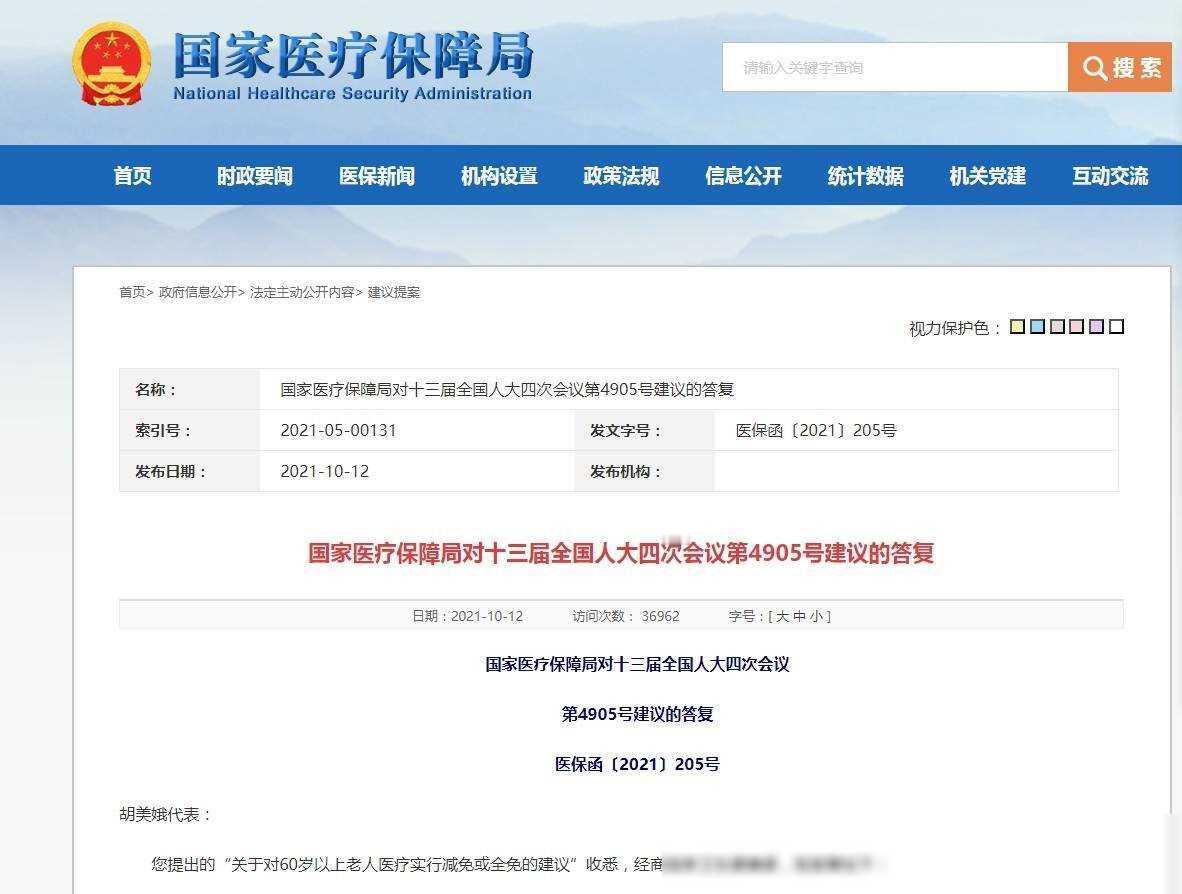
Task: Click the visit count 36962
Action: (x=660, y=616)
